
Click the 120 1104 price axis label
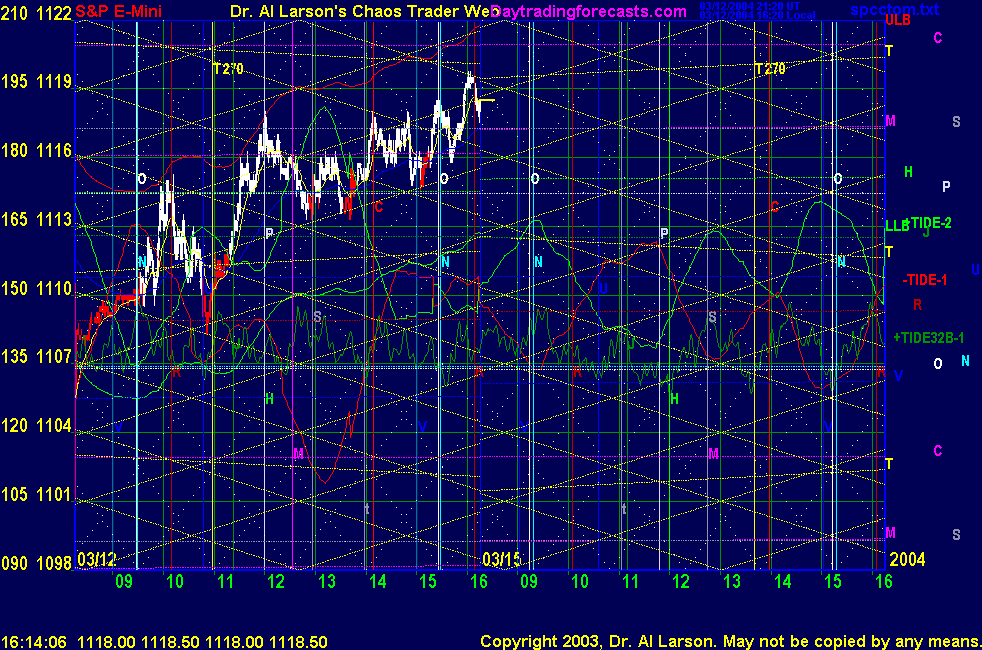36,425
